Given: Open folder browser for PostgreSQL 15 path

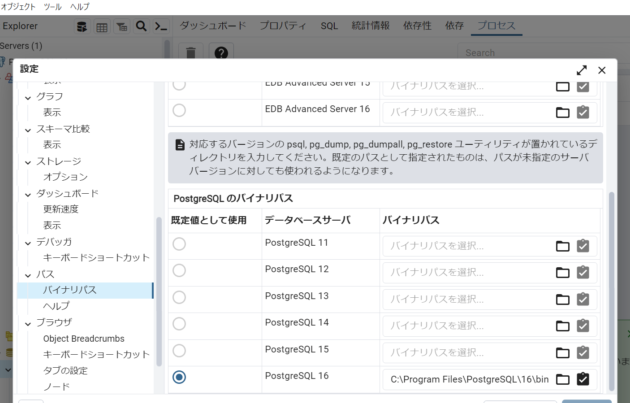Looking at the screenshot, I should pos(562,353).
